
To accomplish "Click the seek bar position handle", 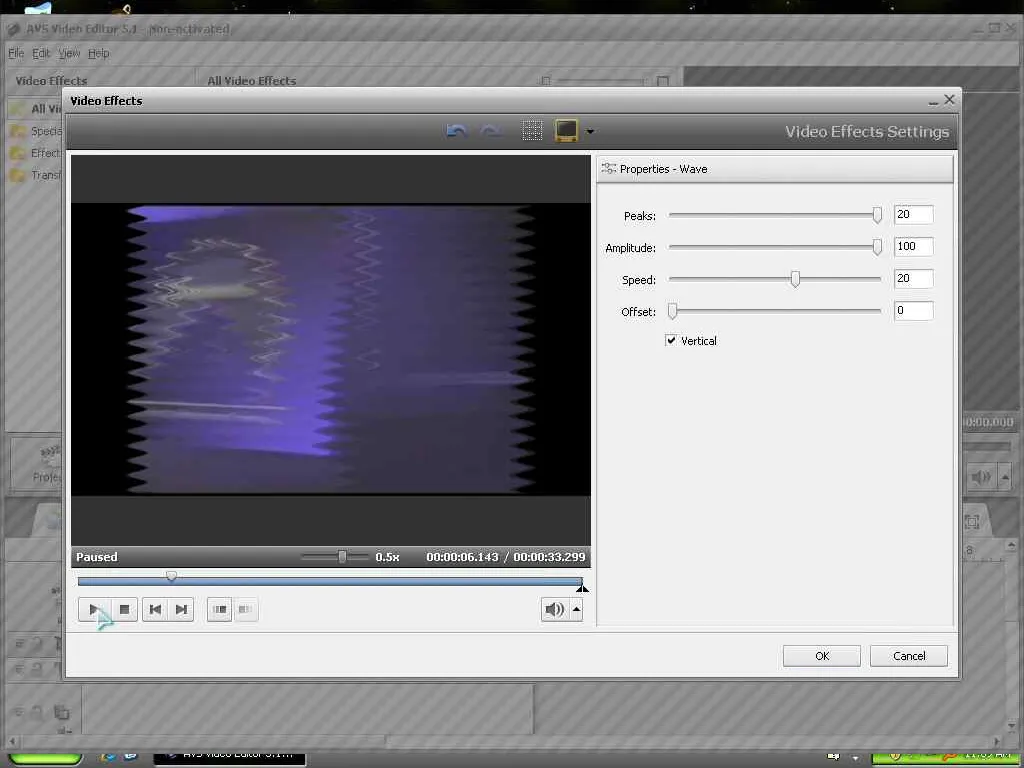I will point(171,576).
